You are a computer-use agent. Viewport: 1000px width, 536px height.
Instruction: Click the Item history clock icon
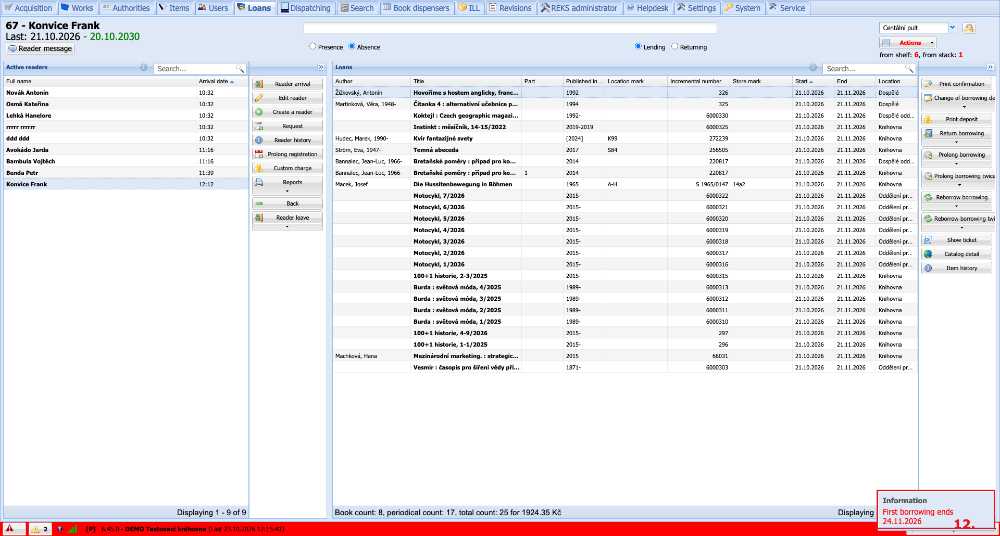(x=928, y=269)
